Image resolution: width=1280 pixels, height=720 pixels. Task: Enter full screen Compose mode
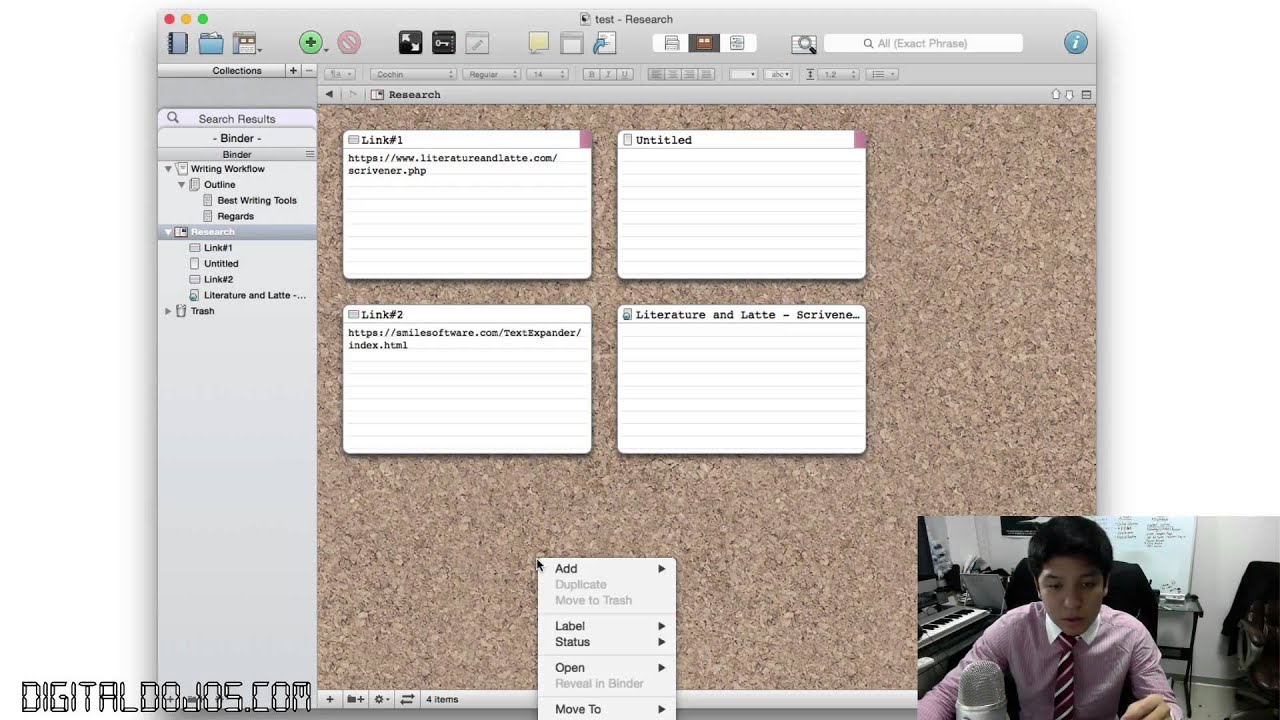(x=410, y=43)
